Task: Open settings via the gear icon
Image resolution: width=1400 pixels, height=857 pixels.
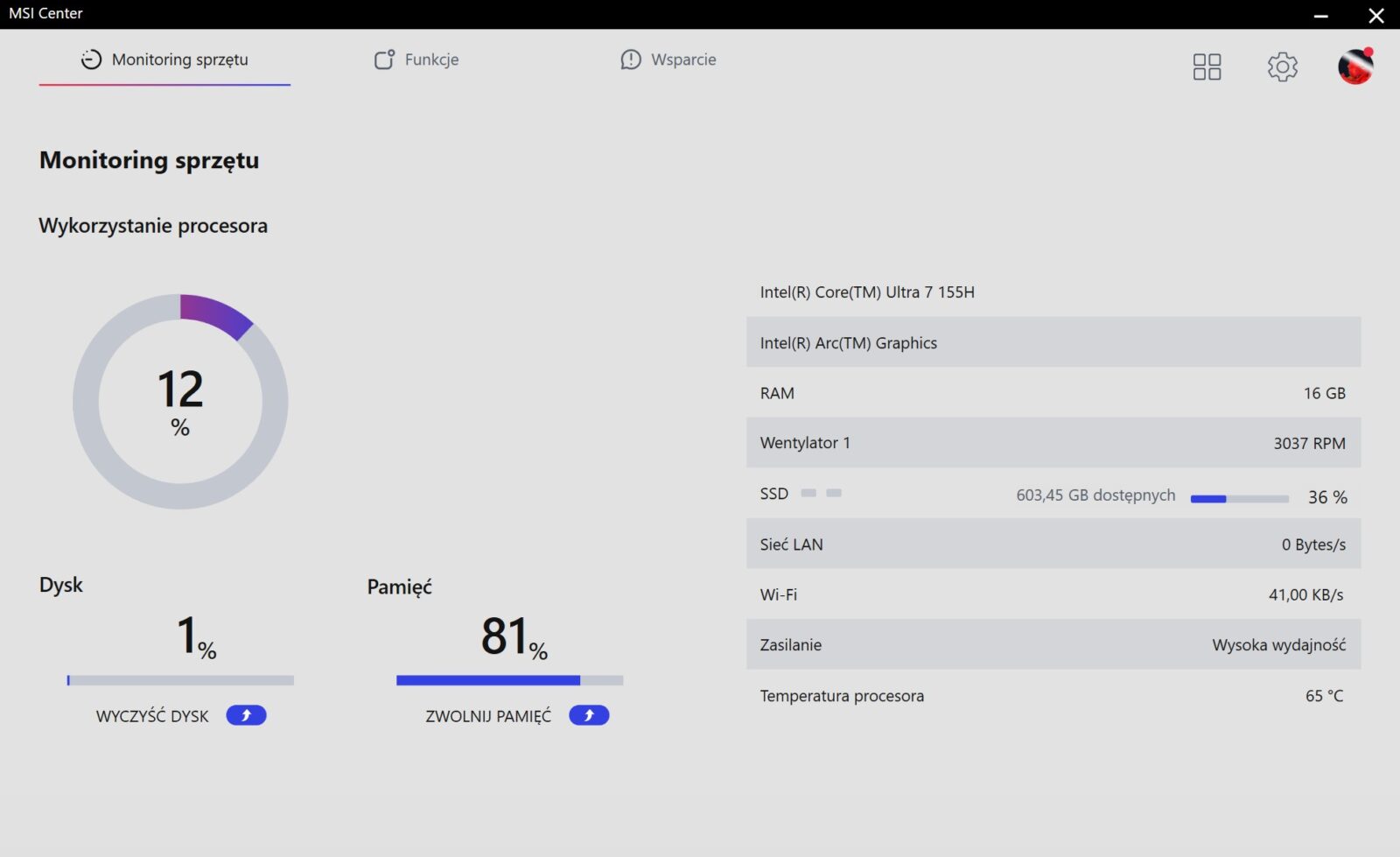Action: click(x=1282, y=67)
